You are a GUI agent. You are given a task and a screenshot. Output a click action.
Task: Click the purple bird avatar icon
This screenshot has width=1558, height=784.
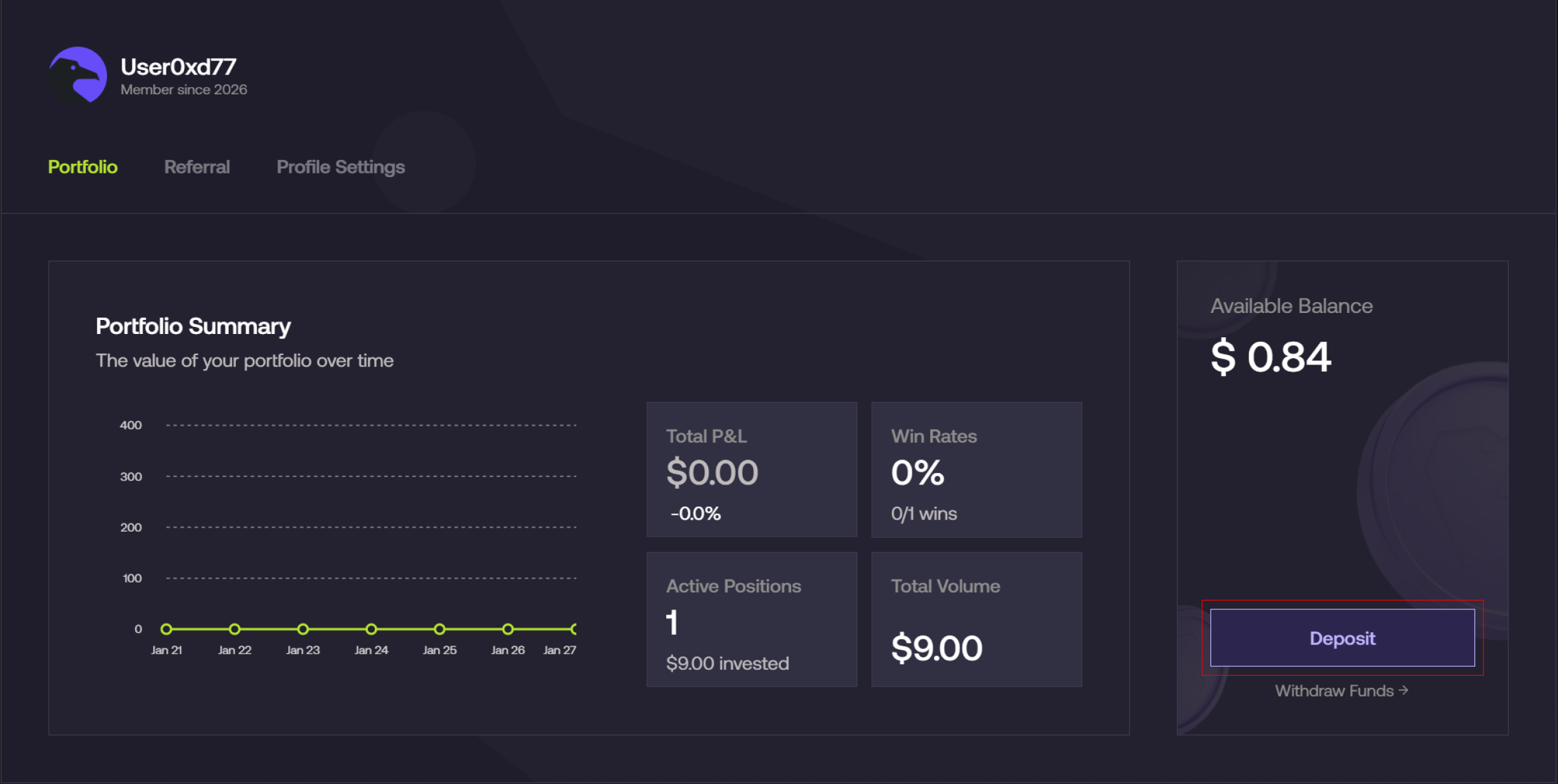[78, 75]
